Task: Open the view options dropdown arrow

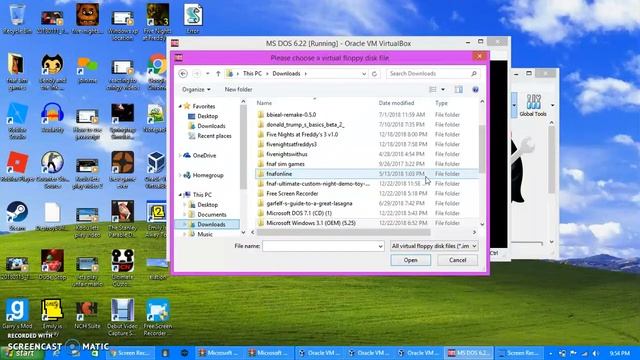Action: [x=443, y=89]
